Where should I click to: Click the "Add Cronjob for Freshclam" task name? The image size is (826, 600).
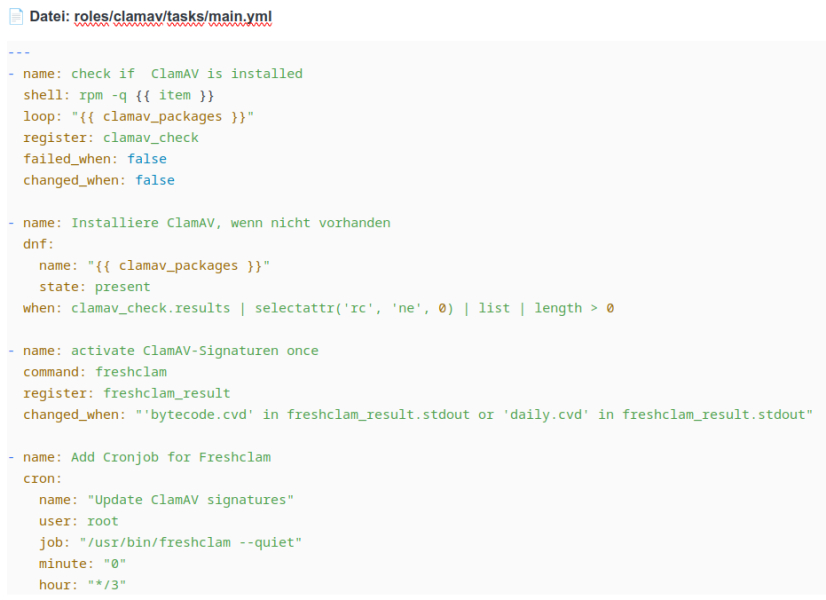170,457
